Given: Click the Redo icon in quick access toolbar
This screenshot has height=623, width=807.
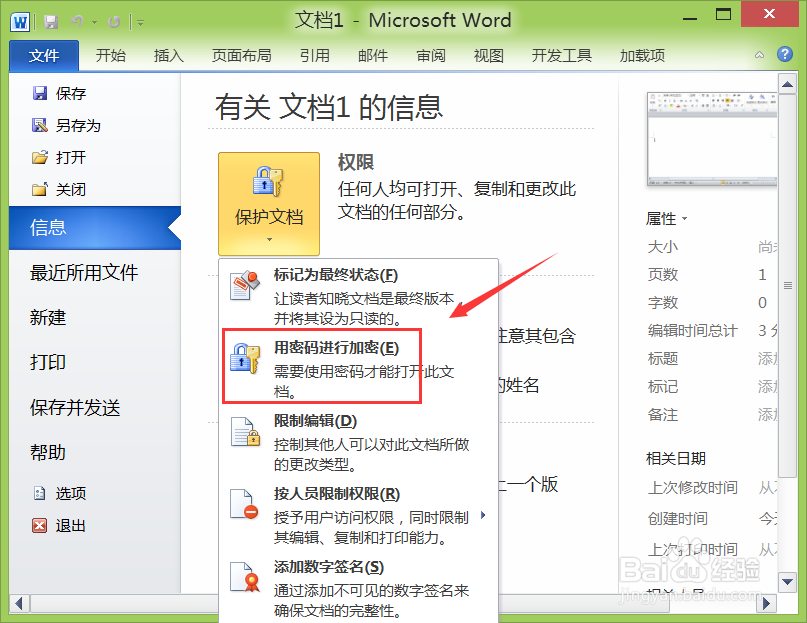Looking at the screenshot, I should point(114,22).
